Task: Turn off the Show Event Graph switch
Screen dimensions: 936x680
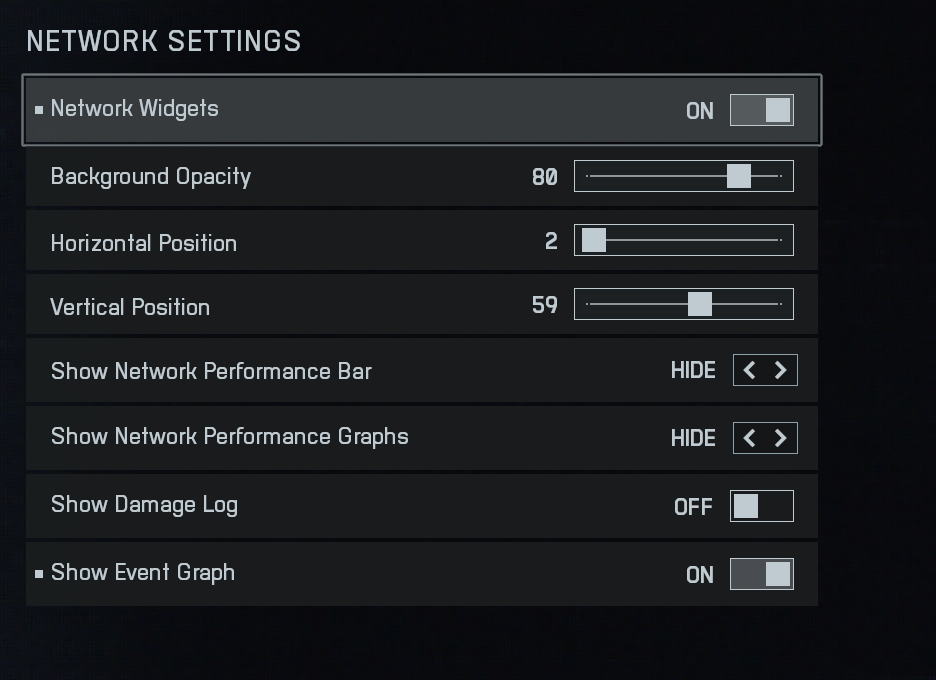Action: [761, 574]
